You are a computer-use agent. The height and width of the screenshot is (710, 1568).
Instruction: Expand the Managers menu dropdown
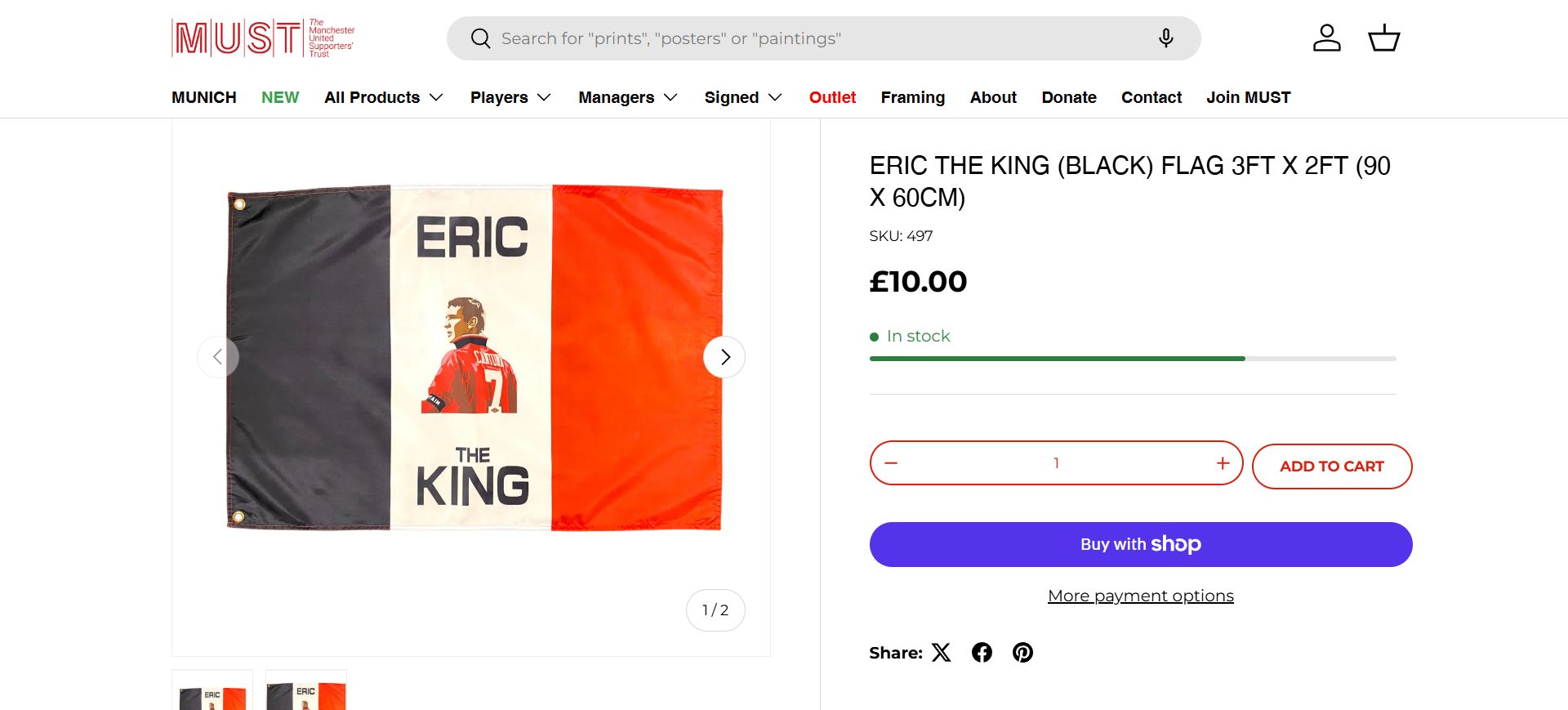point(627,97)
